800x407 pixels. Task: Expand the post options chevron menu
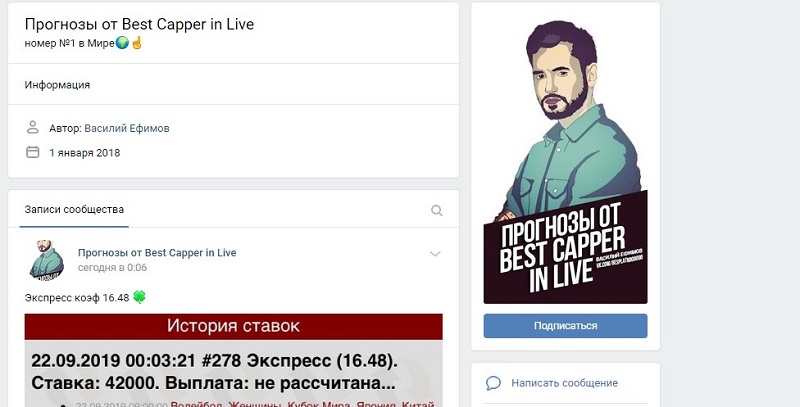[435, 253]
